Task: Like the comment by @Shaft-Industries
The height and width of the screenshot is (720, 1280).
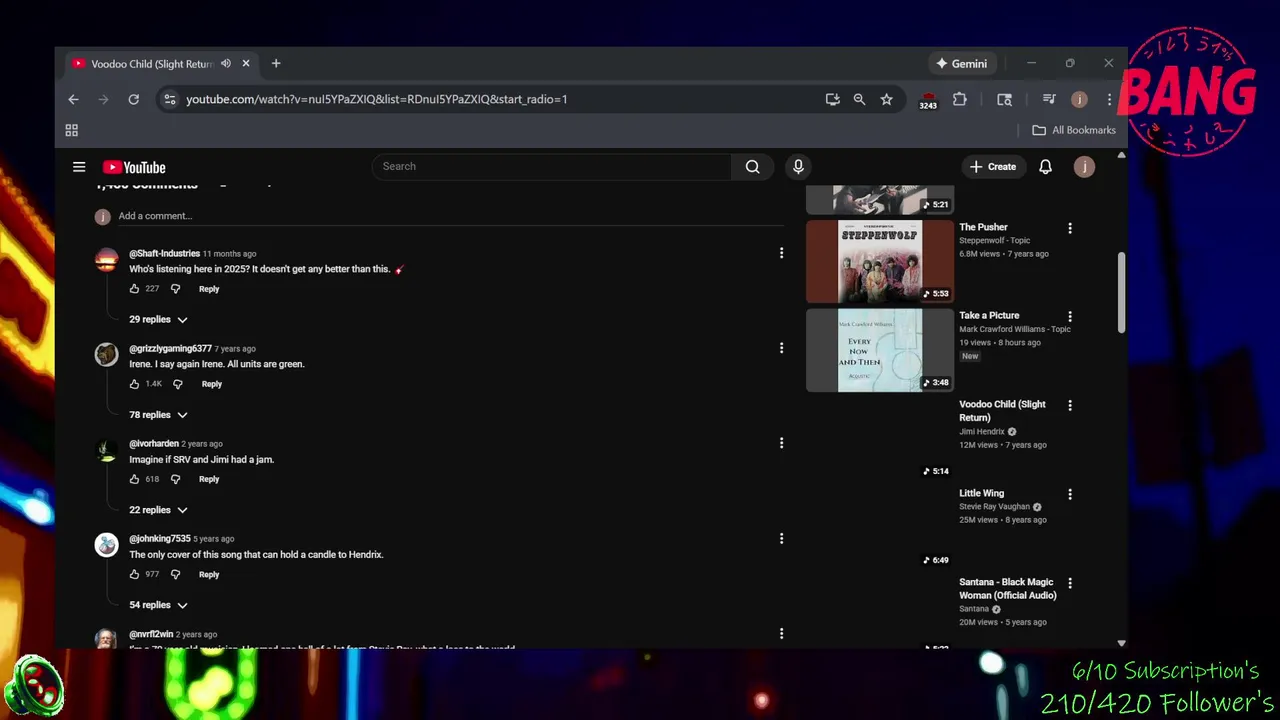Action: pyautogui.click(x=134, y=289)
